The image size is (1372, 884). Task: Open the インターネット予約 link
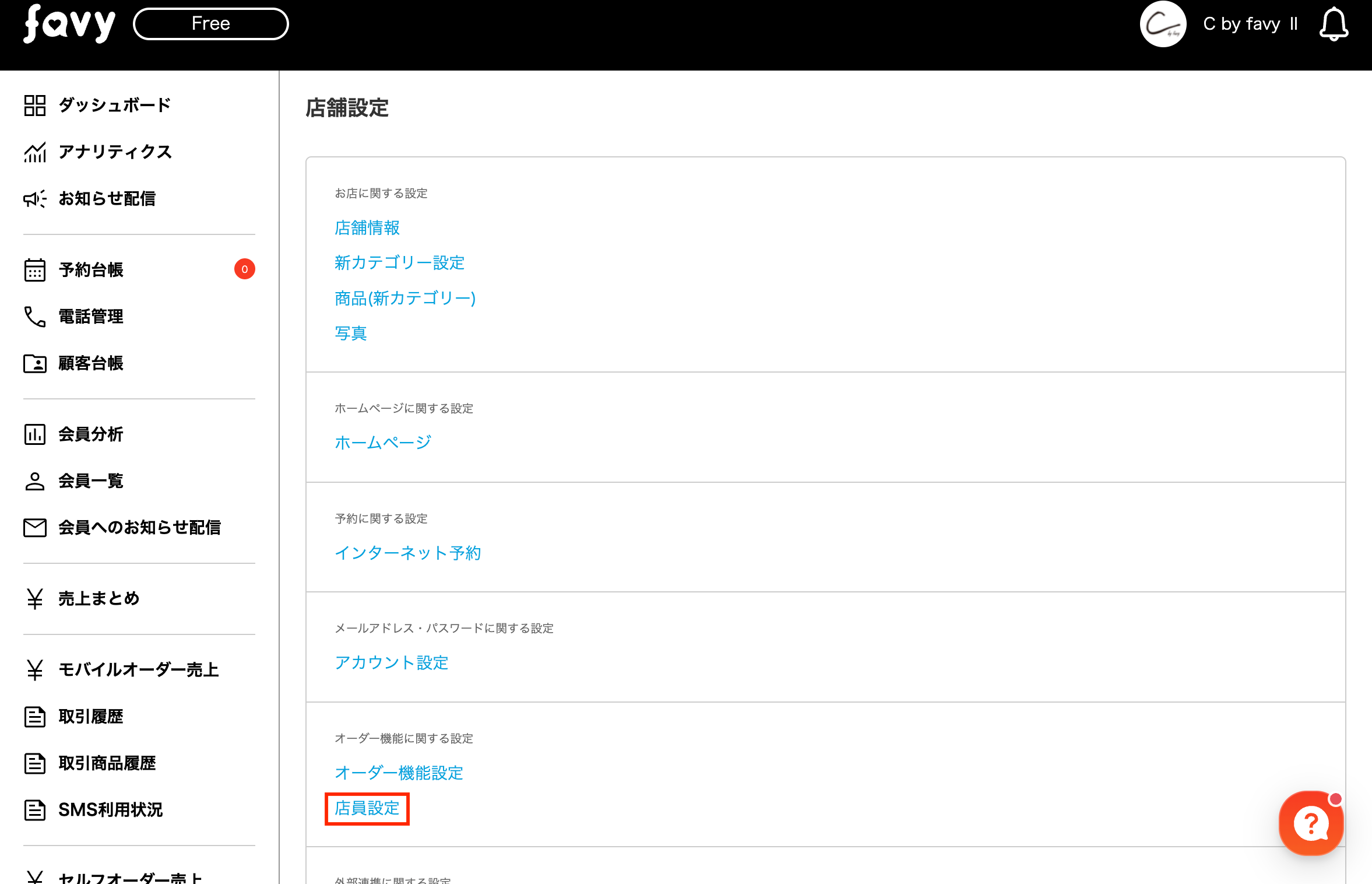click(408, 553)
